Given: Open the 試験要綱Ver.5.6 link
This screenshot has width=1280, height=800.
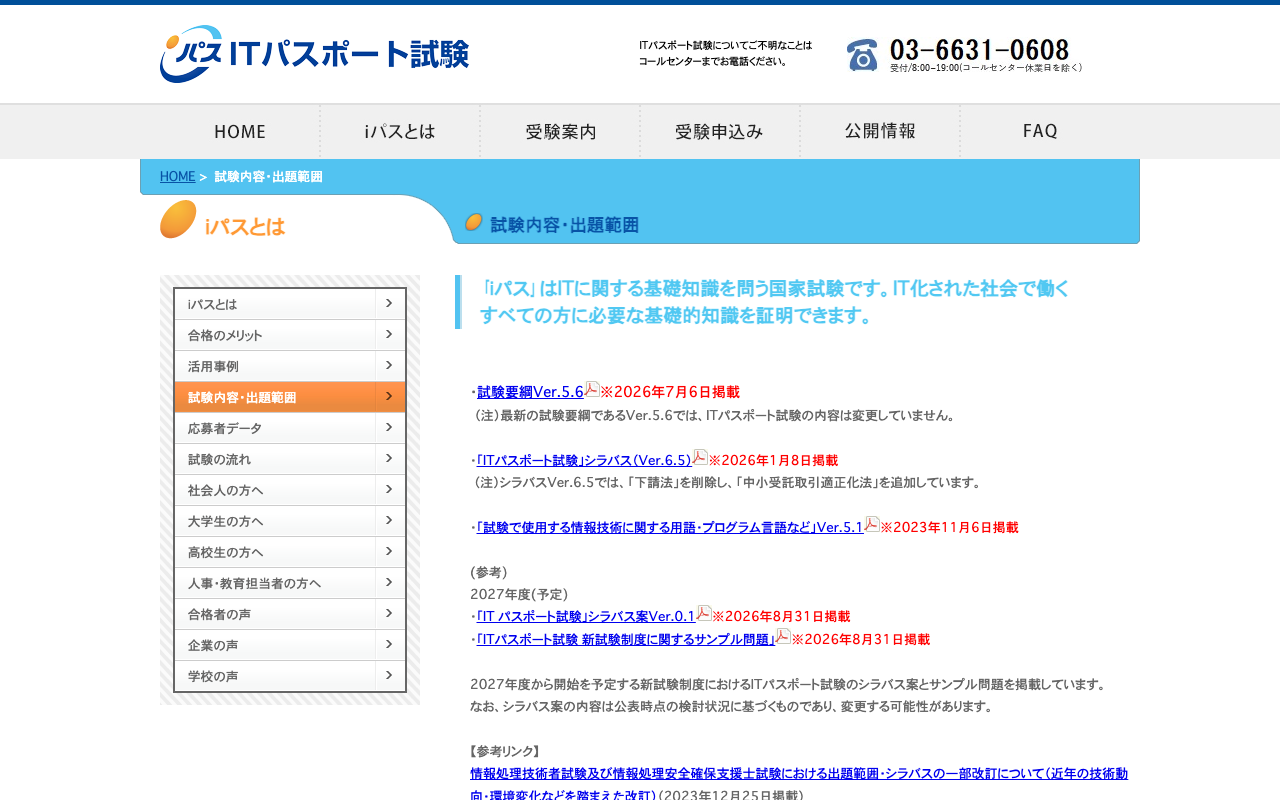Looking at the screenshot, I should (530, 392).
